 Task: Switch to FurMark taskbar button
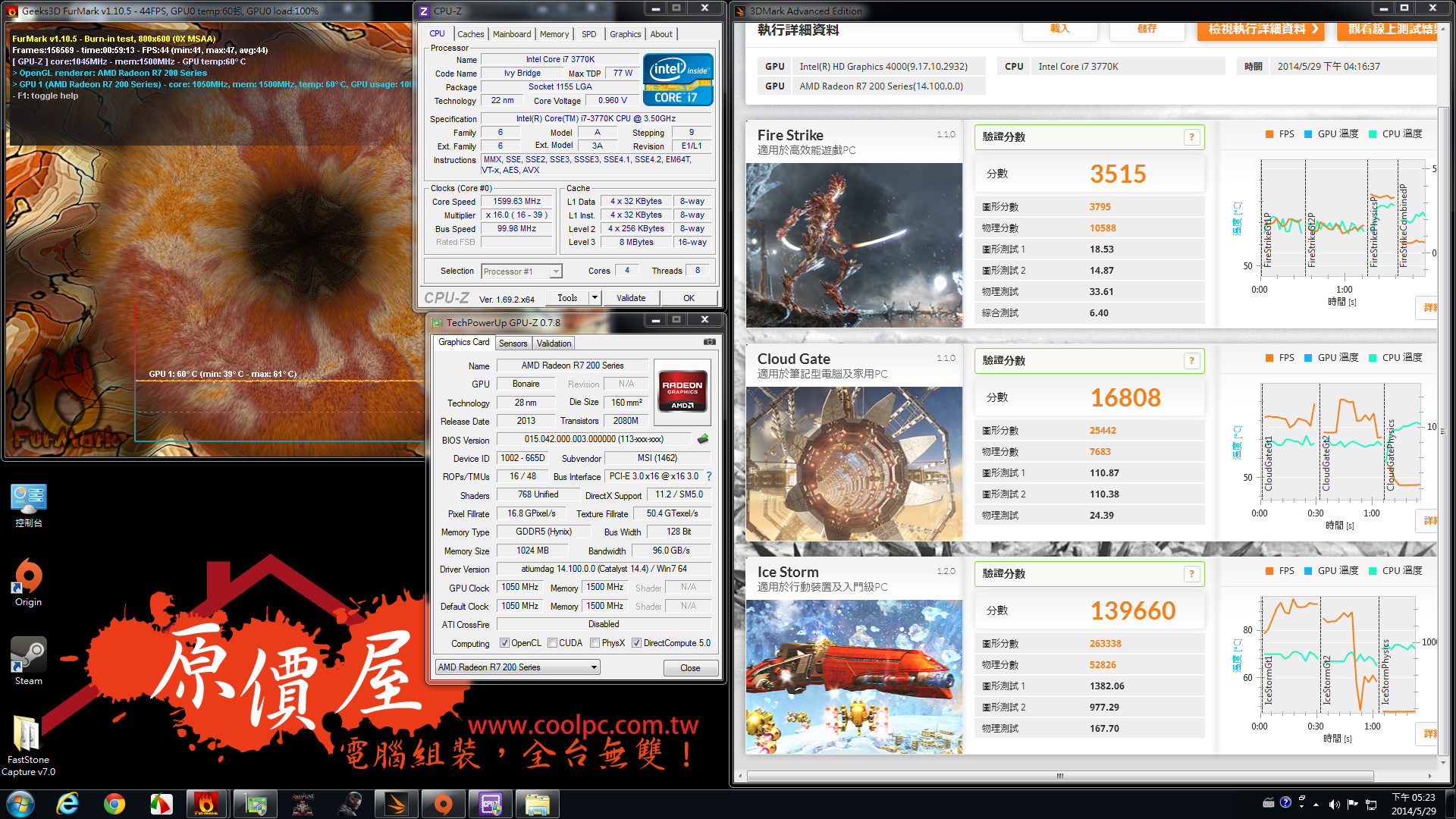207,804
